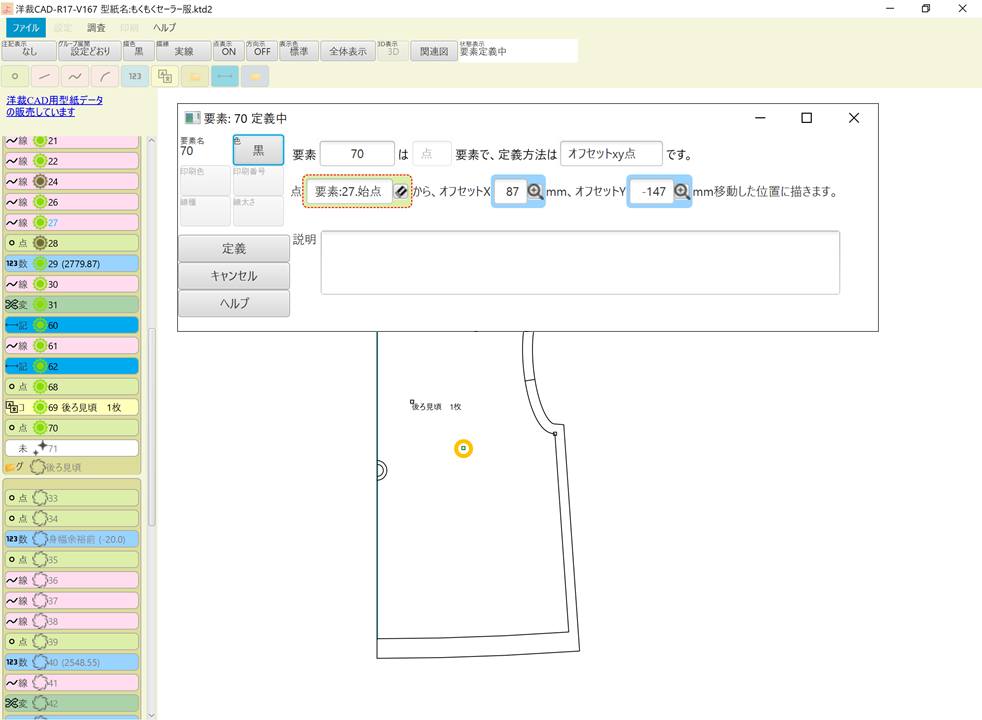Select the wavy curve line tool
982x720 pixels.
[x=74, y=76]
